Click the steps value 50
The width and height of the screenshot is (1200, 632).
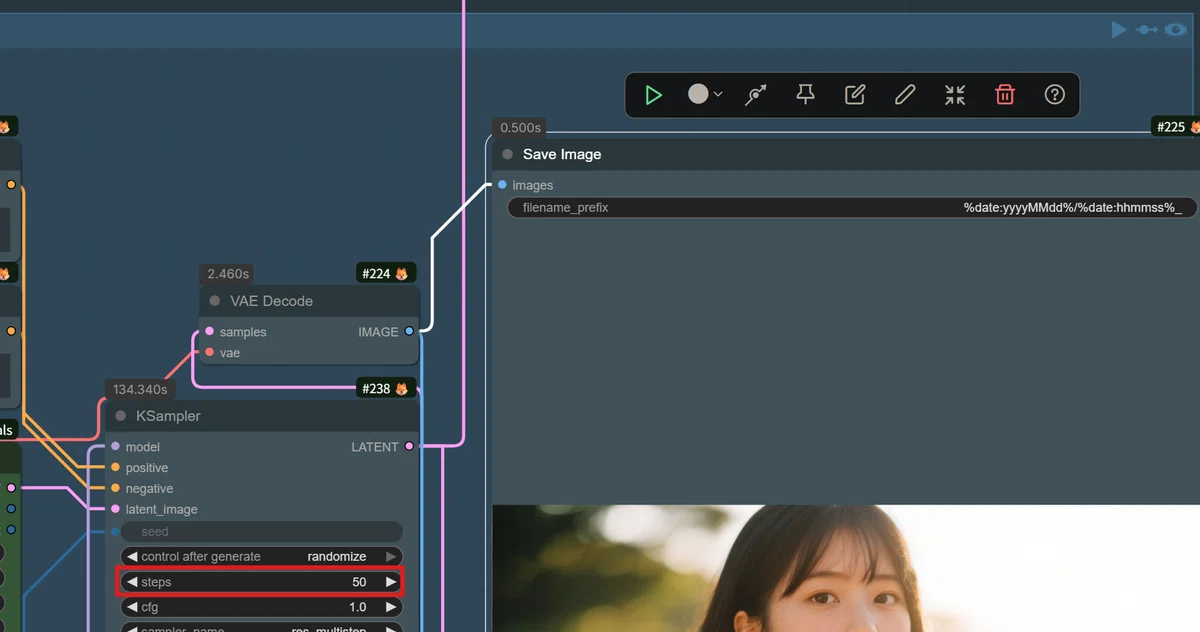click(x=359, y=582)
